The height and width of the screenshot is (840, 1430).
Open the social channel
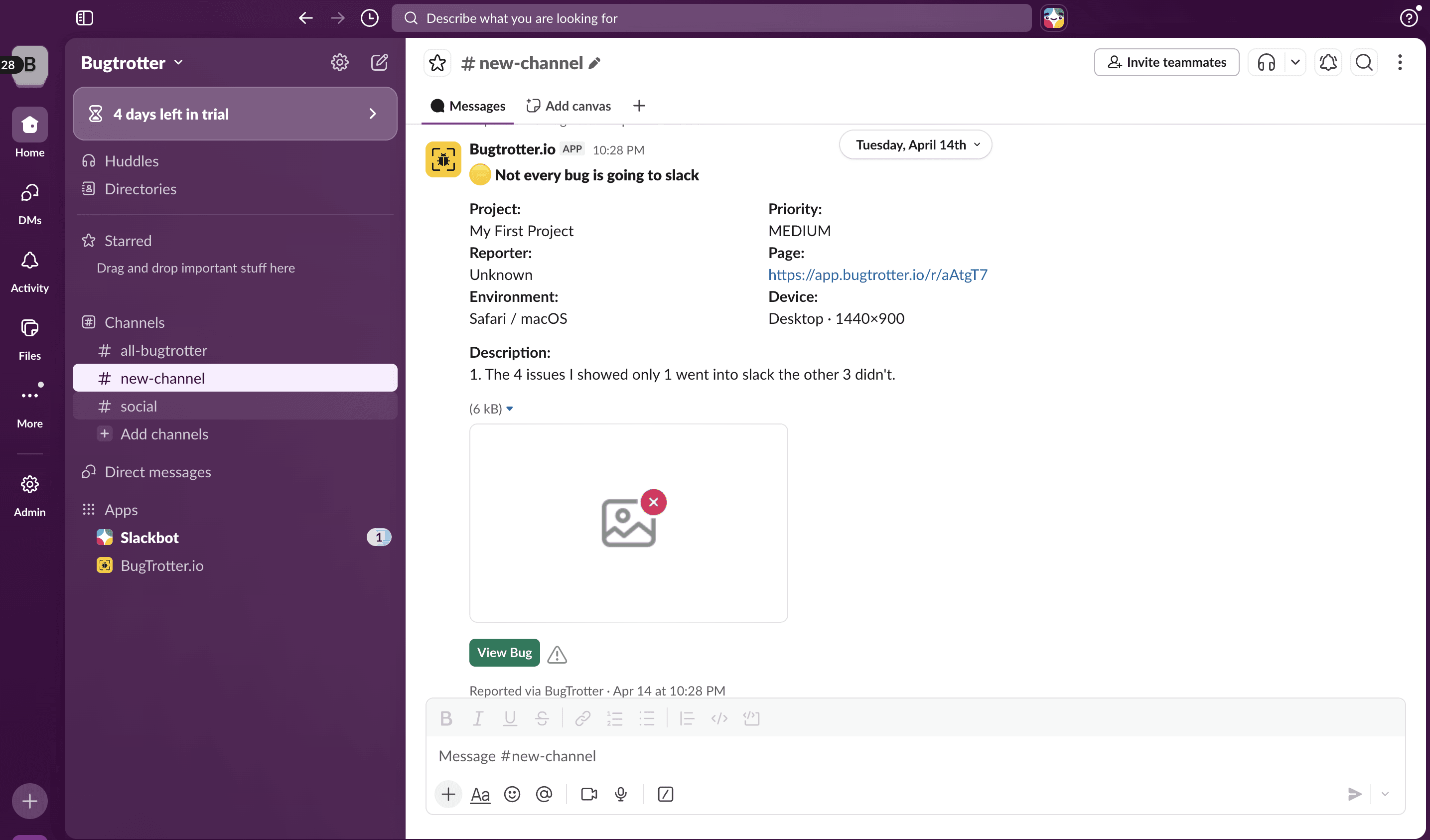point(235,407)
